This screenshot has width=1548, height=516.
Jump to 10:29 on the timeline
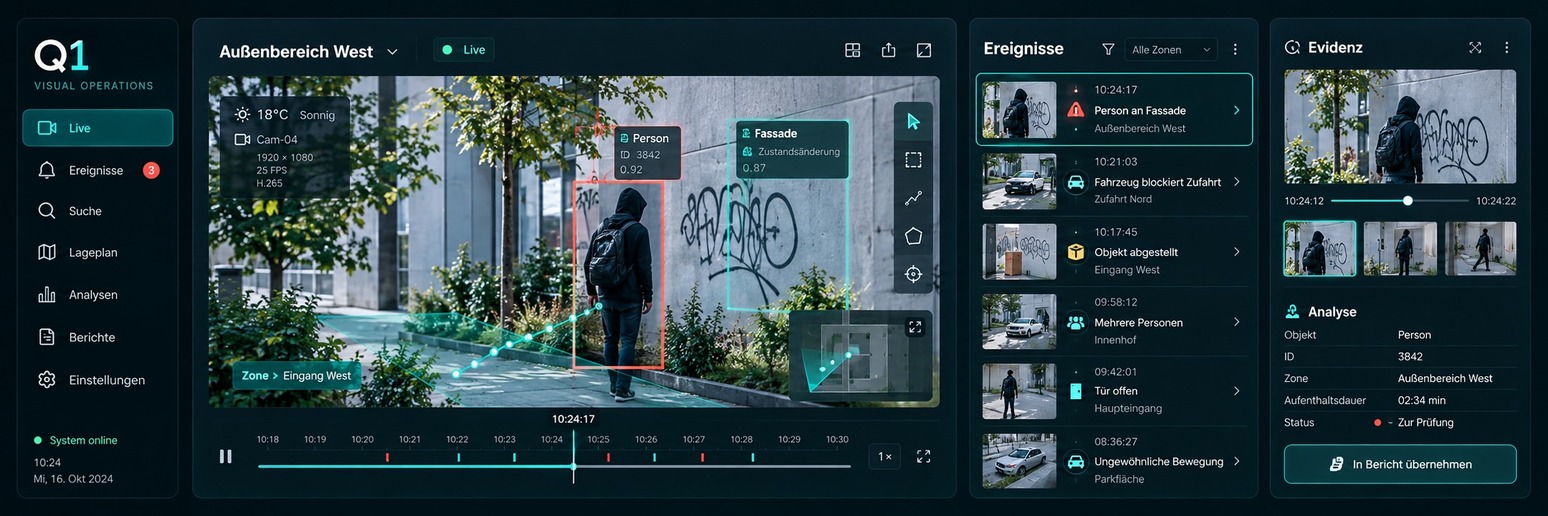click(789, 440)
